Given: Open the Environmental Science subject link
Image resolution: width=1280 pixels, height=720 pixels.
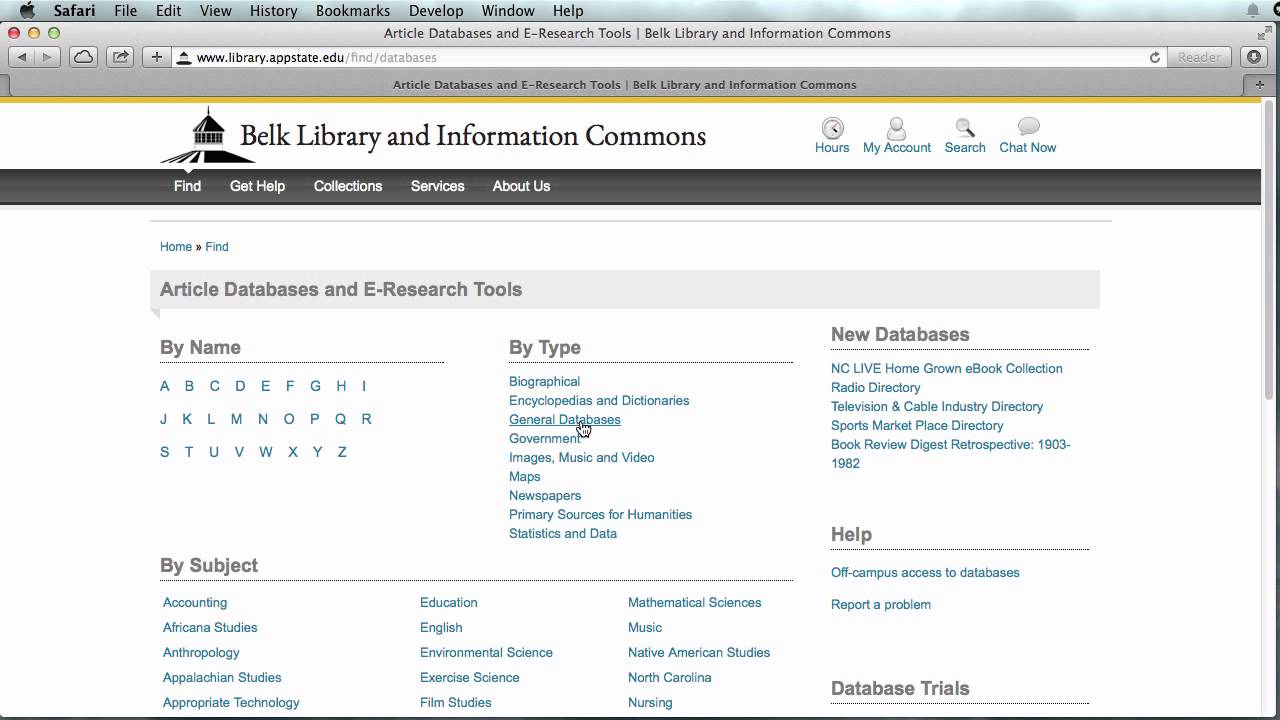Looking at the screenshot, I should click(x=486, y=653).
